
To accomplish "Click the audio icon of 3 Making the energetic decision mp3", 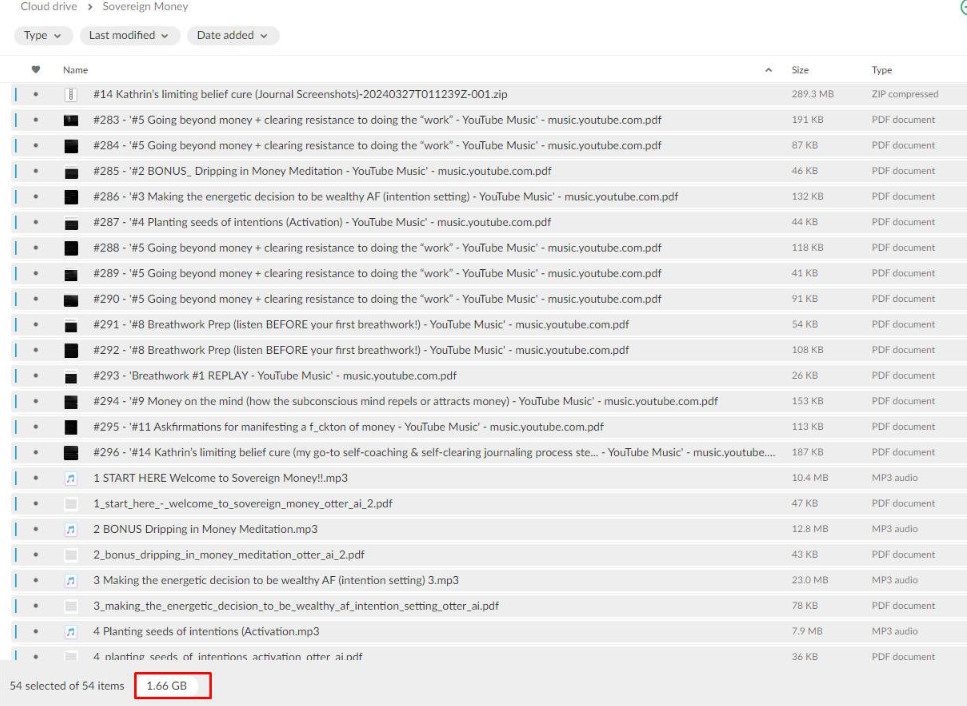I will (71, 580).
